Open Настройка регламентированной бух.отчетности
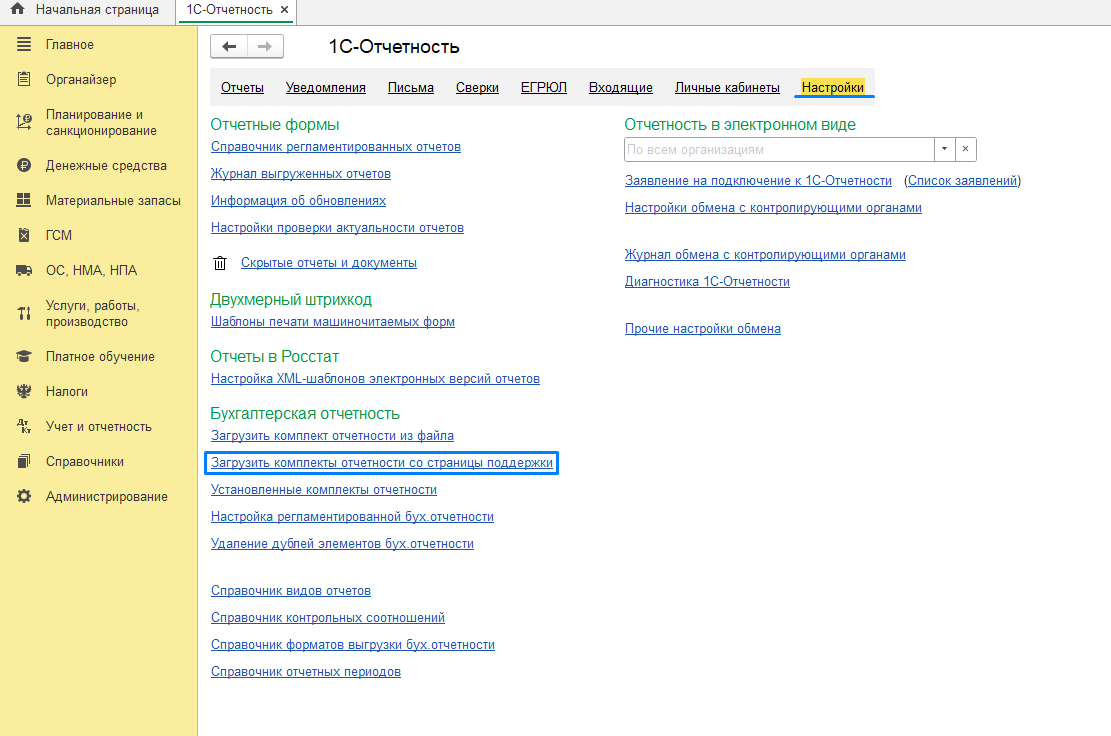 click(x=352, y=516)
